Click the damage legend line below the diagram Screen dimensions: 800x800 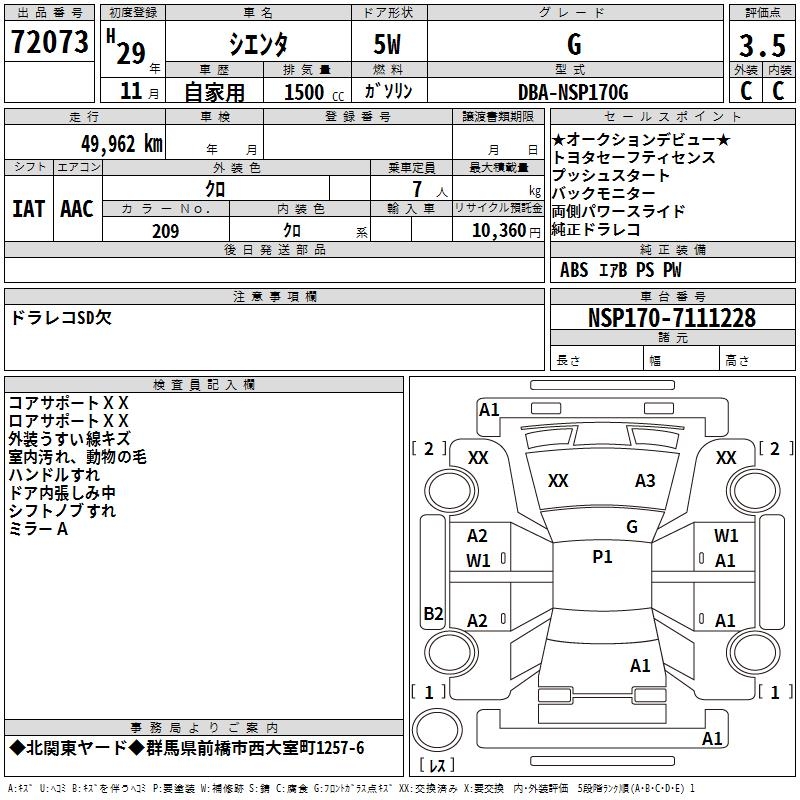coord(352,788)
